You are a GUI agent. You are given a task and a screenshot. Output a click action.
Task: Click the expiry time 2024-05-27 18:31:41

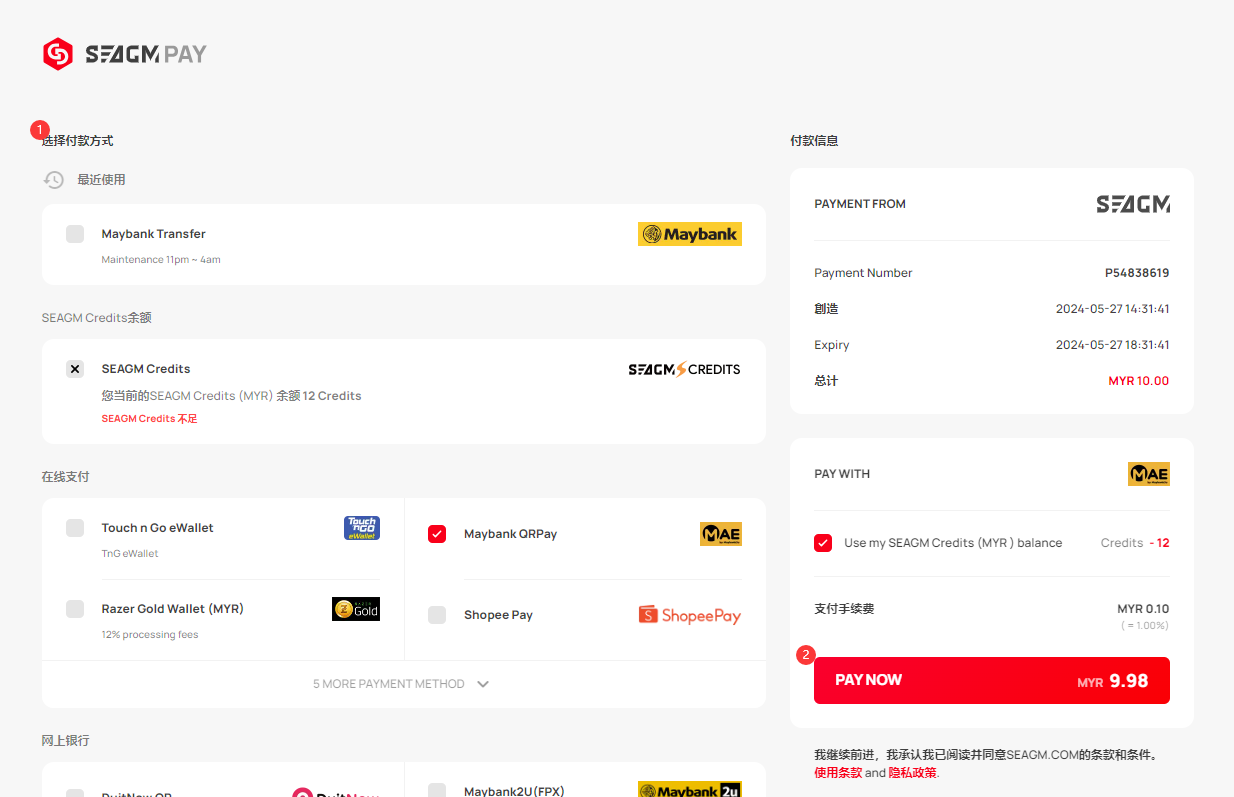coord(1113,345)
